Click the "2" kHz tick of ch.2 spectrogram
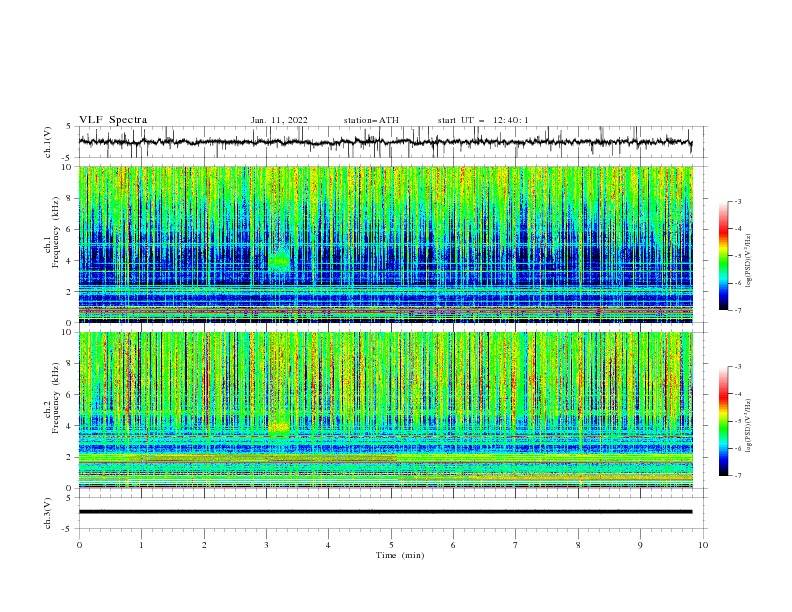Viewport: 792px width, 612px height. point(70,457)
